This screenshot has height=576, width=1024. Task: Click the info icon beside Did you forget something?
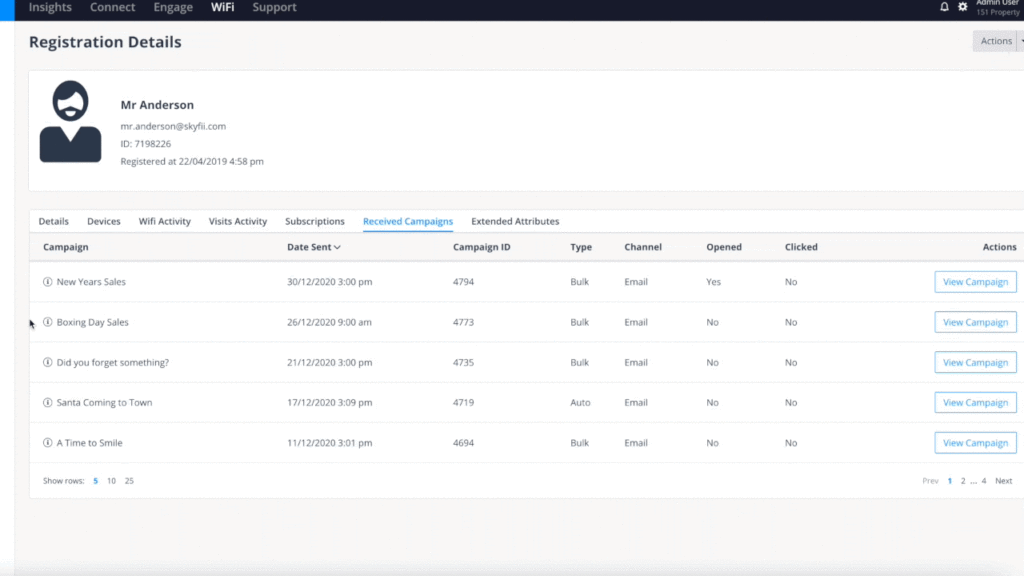pos(47,362)
